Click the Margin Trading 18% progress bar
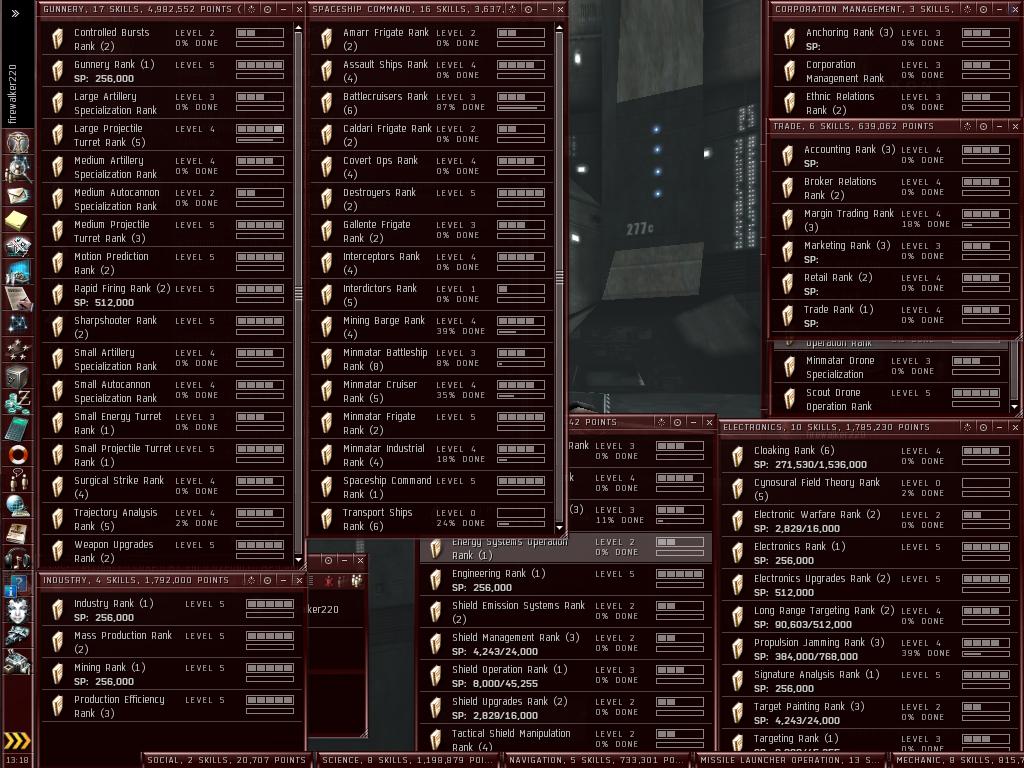Screen dimensions: 1024x768 point(985,225)
